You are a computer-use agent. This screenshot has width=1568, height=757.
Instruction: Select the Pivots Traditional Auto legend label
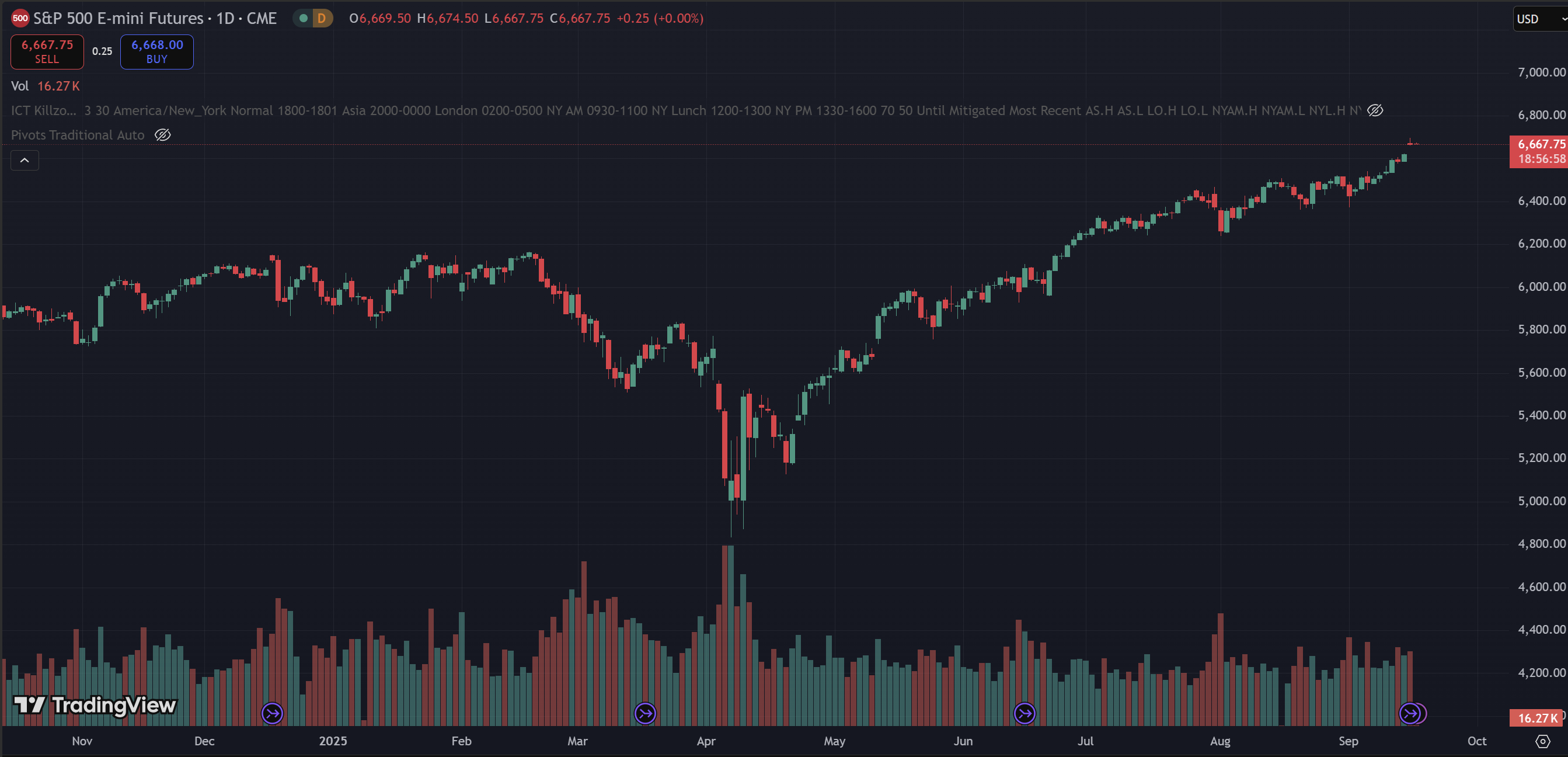[77, 135]
